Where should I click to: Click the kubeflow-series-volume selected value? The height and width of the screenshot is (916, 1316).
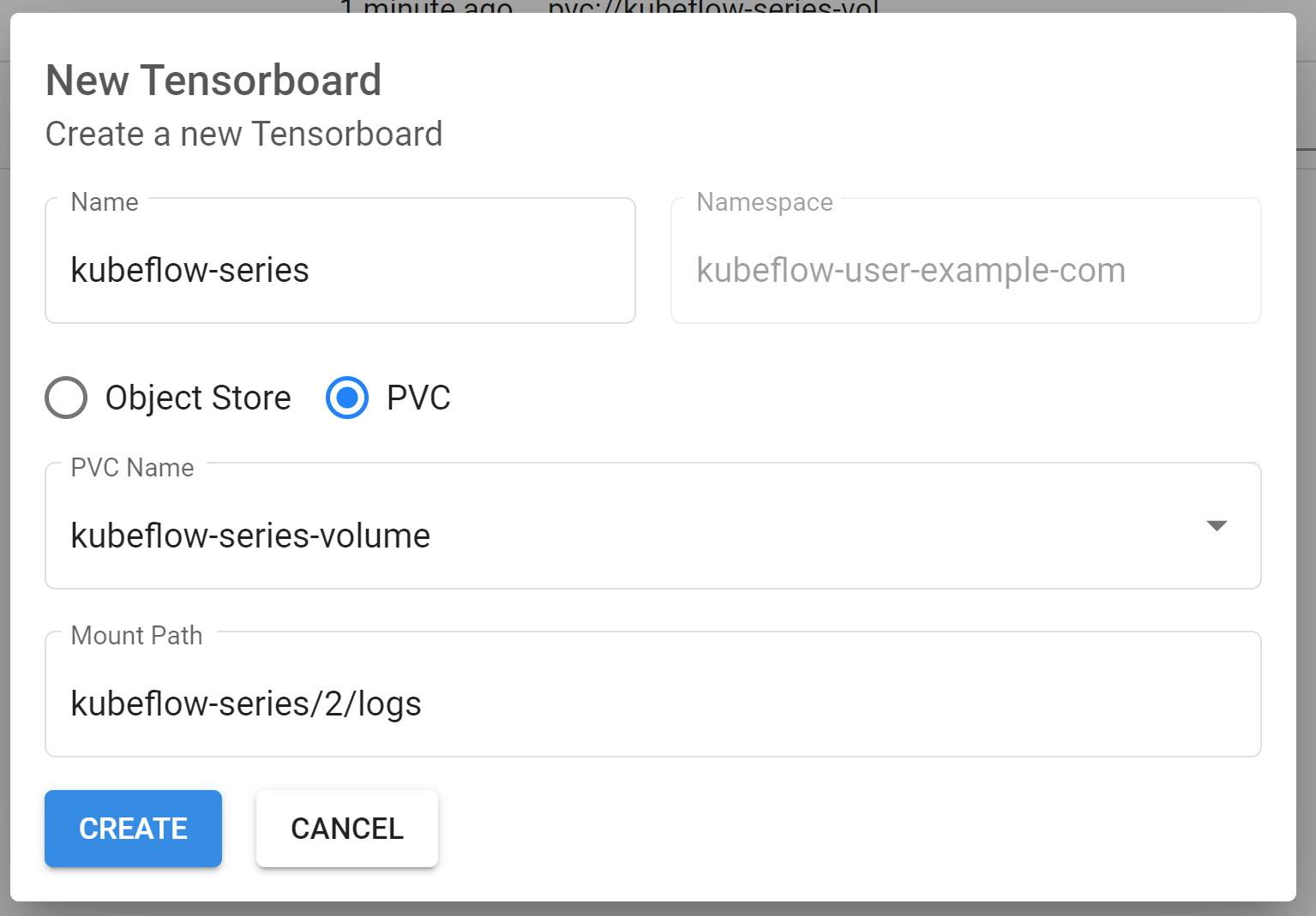point(250,536)
